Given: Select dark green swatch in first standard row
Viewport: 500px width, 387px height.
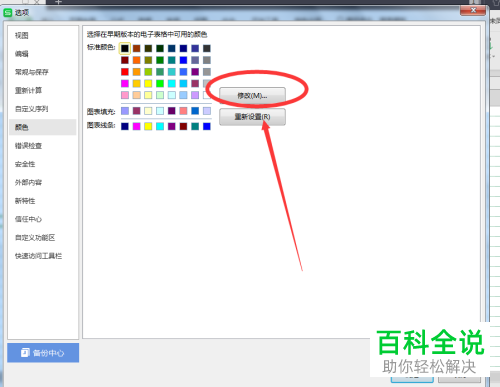Looking at the screenshot, I should [x=160, y=48].
